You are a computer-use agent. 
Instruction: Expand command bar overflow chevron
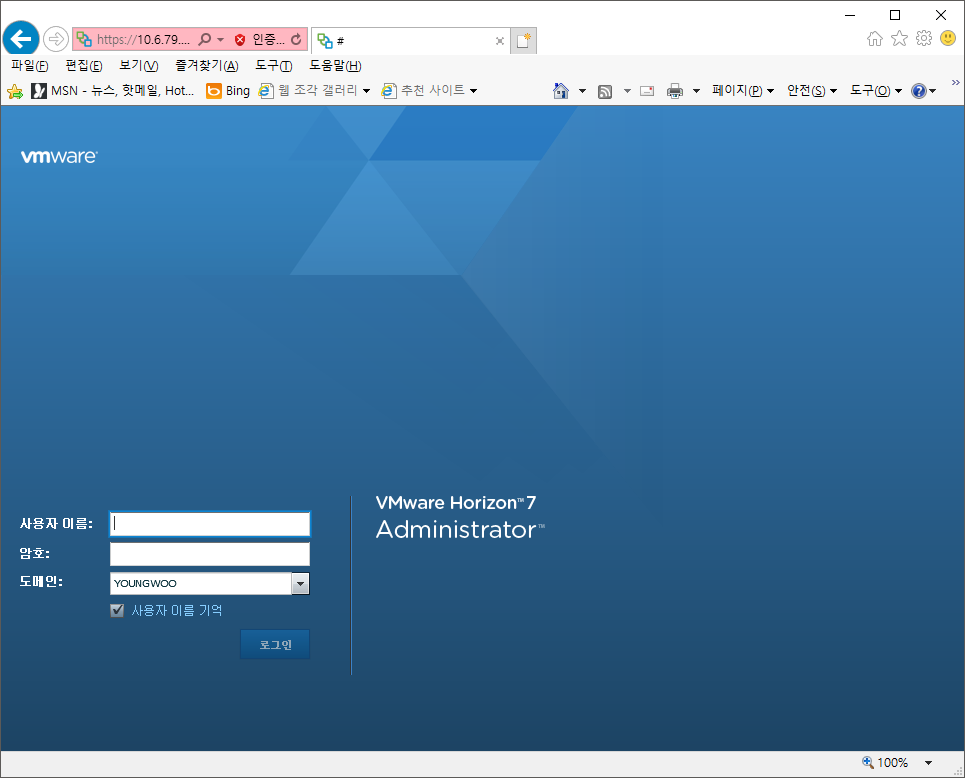coord(955,82)
